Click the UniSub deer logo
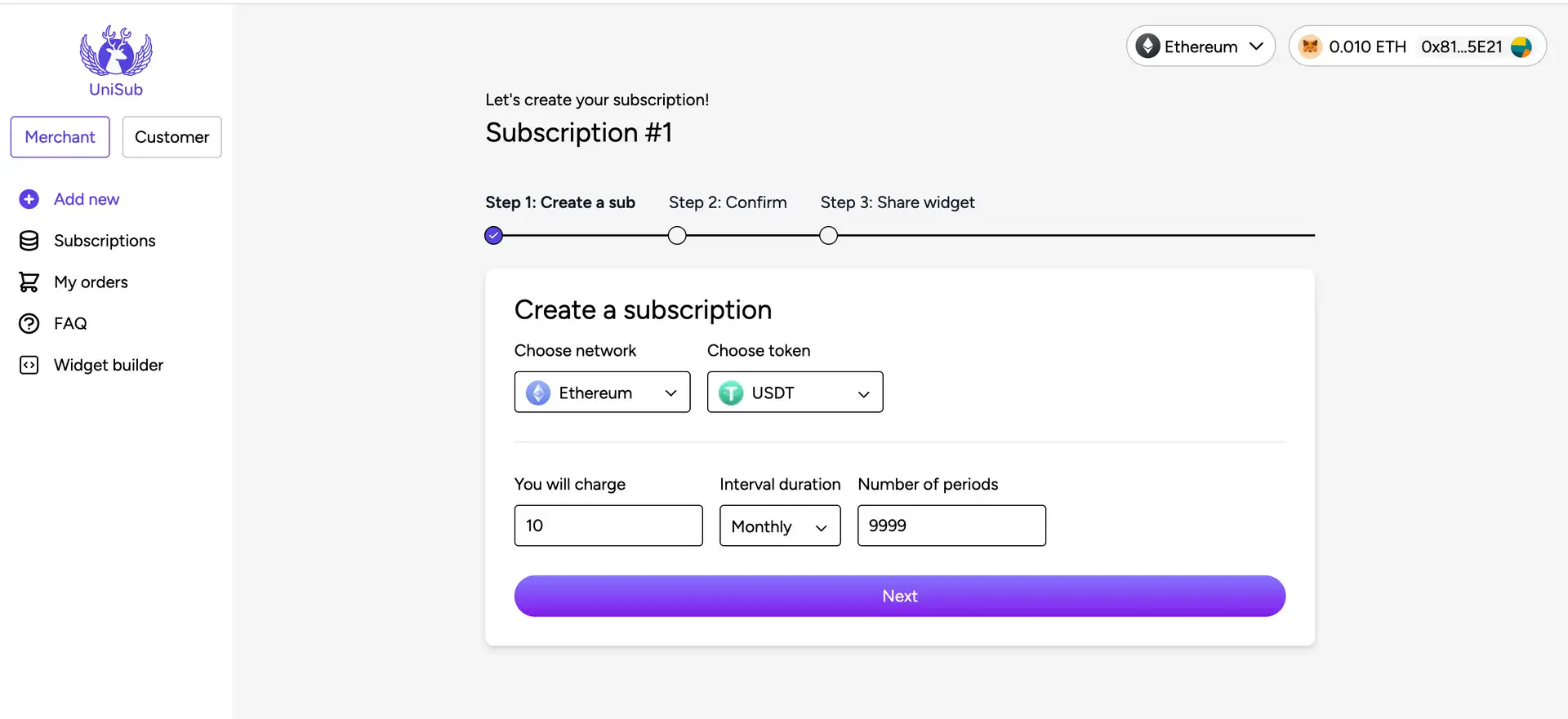This screenshot has height=719, width=1568. tap(116, 51)
